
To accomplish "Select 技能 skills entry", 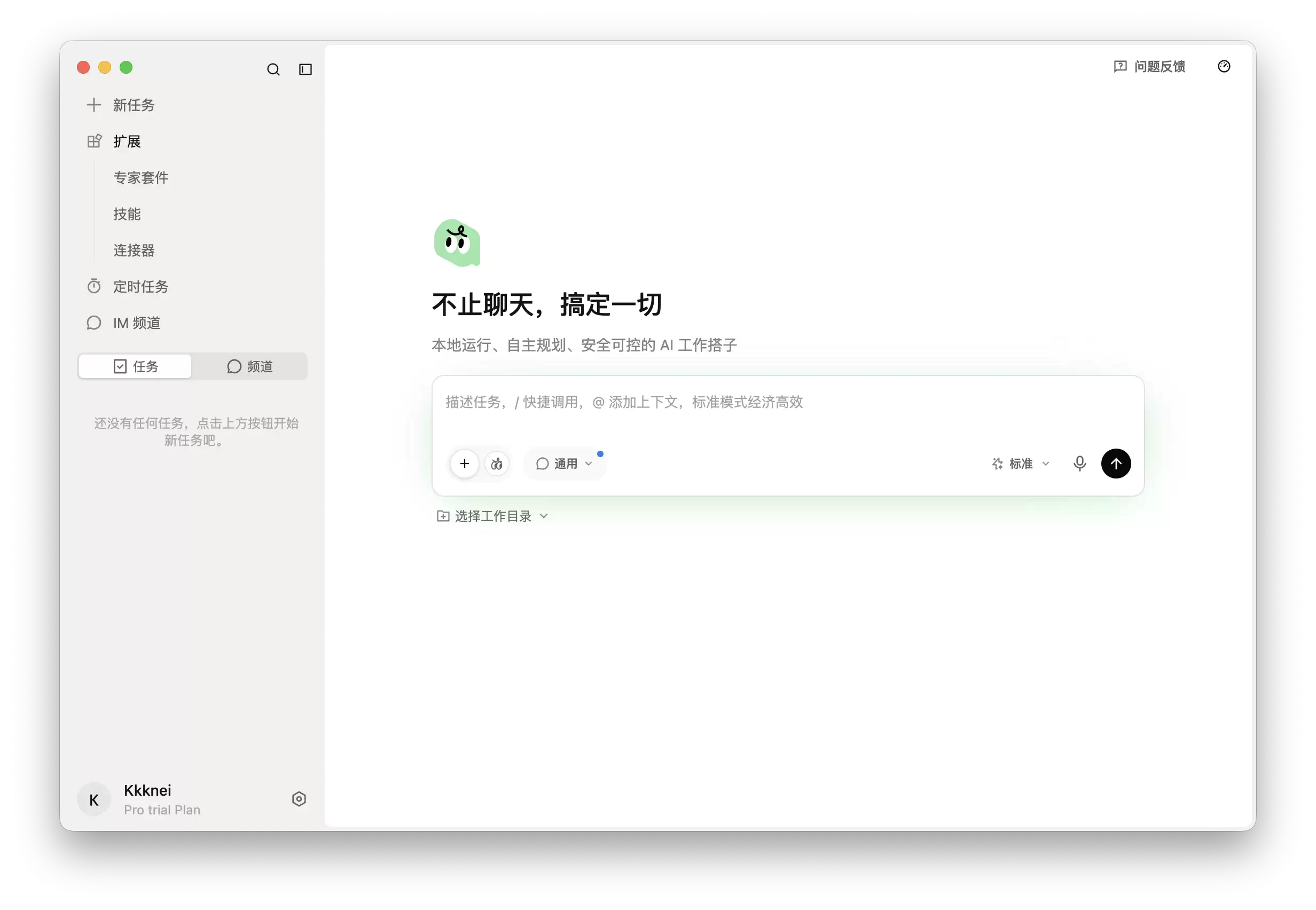I will (127, 214).
